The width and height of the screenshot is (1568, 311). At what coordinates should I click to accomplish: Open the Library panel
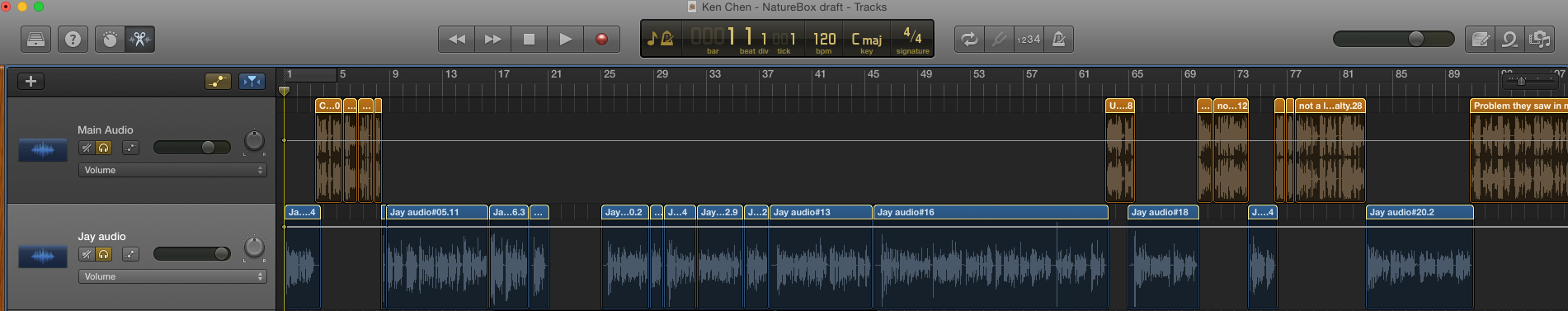[x=36, y=39]
